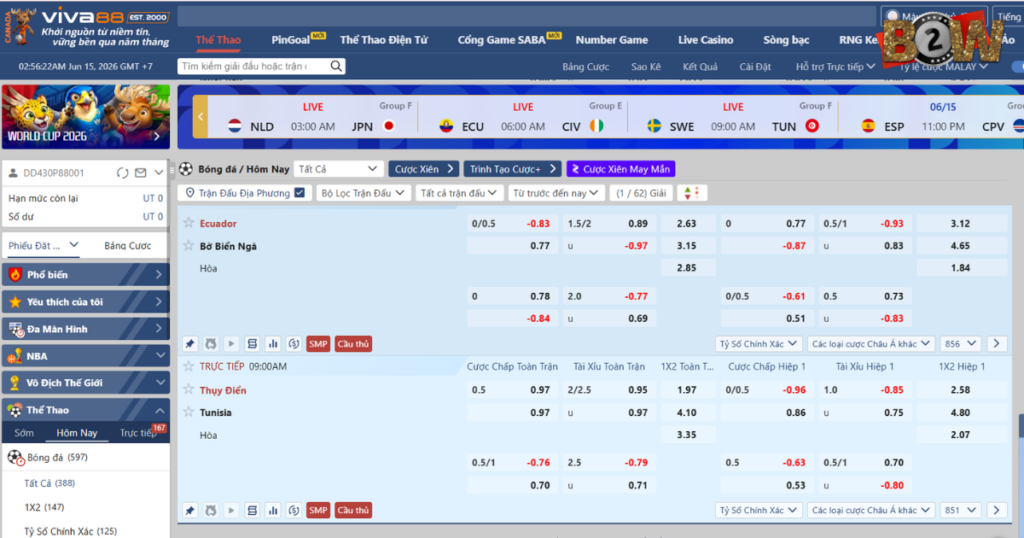This screenshot has height=538, width=1024.
Task: Switch to the Live Casino menu
Action: click(x=705, y=40)
